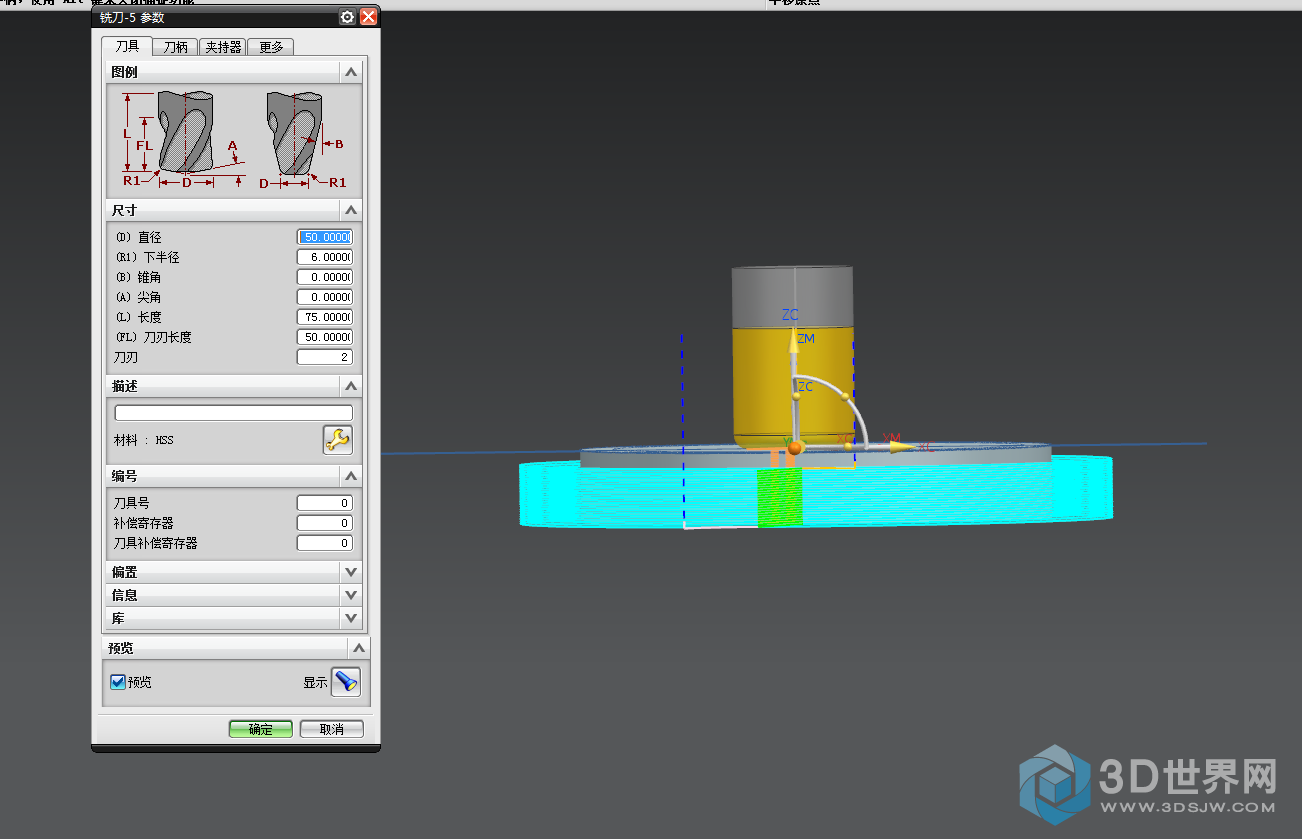Switch to the 刀具 tab
The width and height of the screenshot is (1302, 839).
point(126,47)
